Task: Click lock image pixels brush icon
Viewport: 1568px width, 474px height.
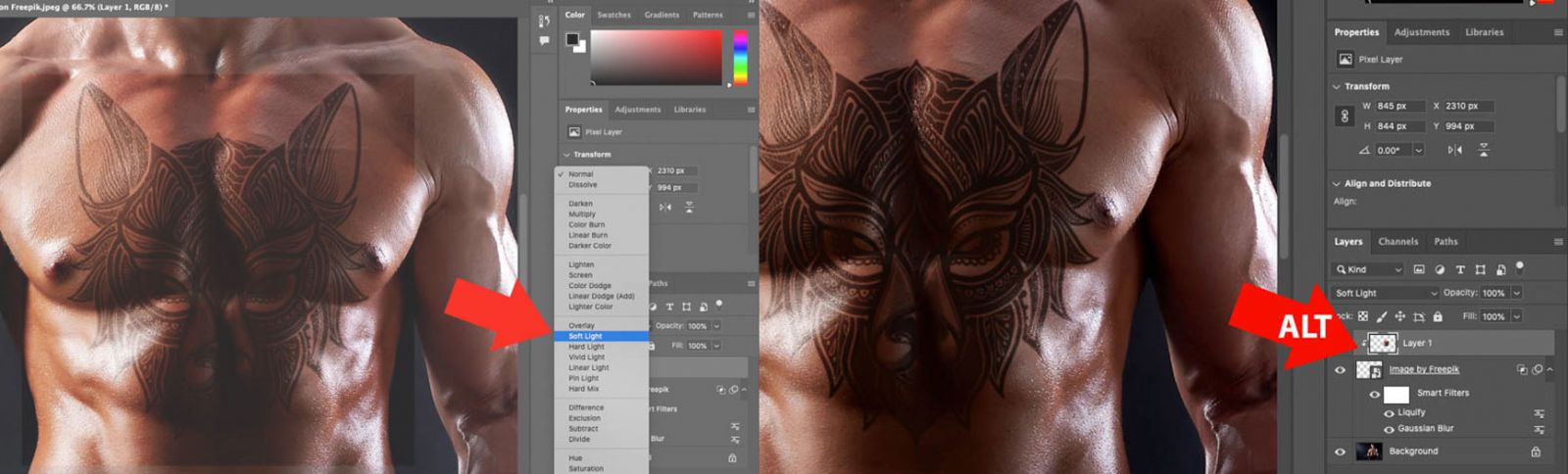Action: (x=1381, y=316)
